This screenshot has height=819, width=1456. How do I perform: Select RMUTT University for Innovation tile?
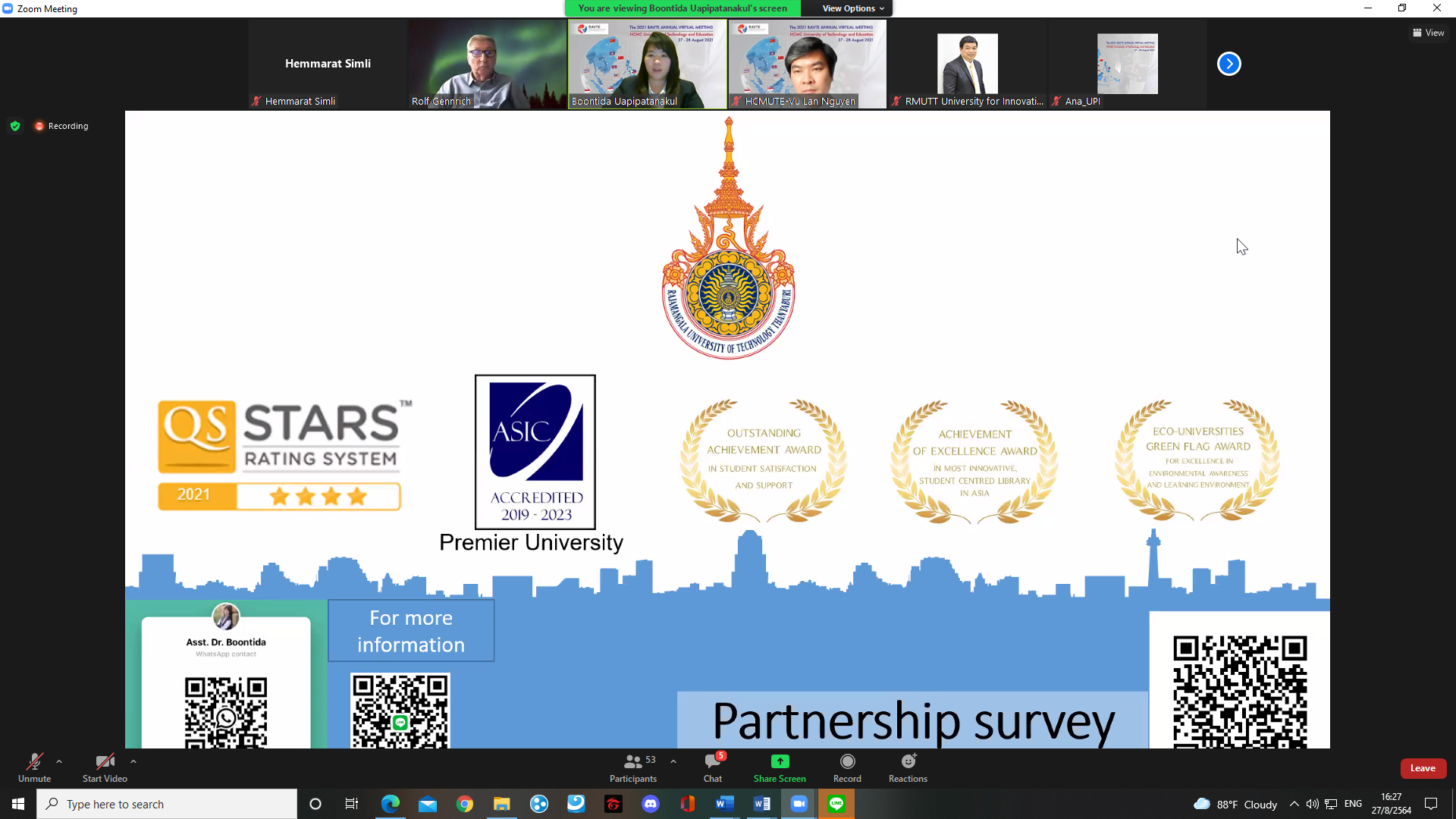(968, 64)
